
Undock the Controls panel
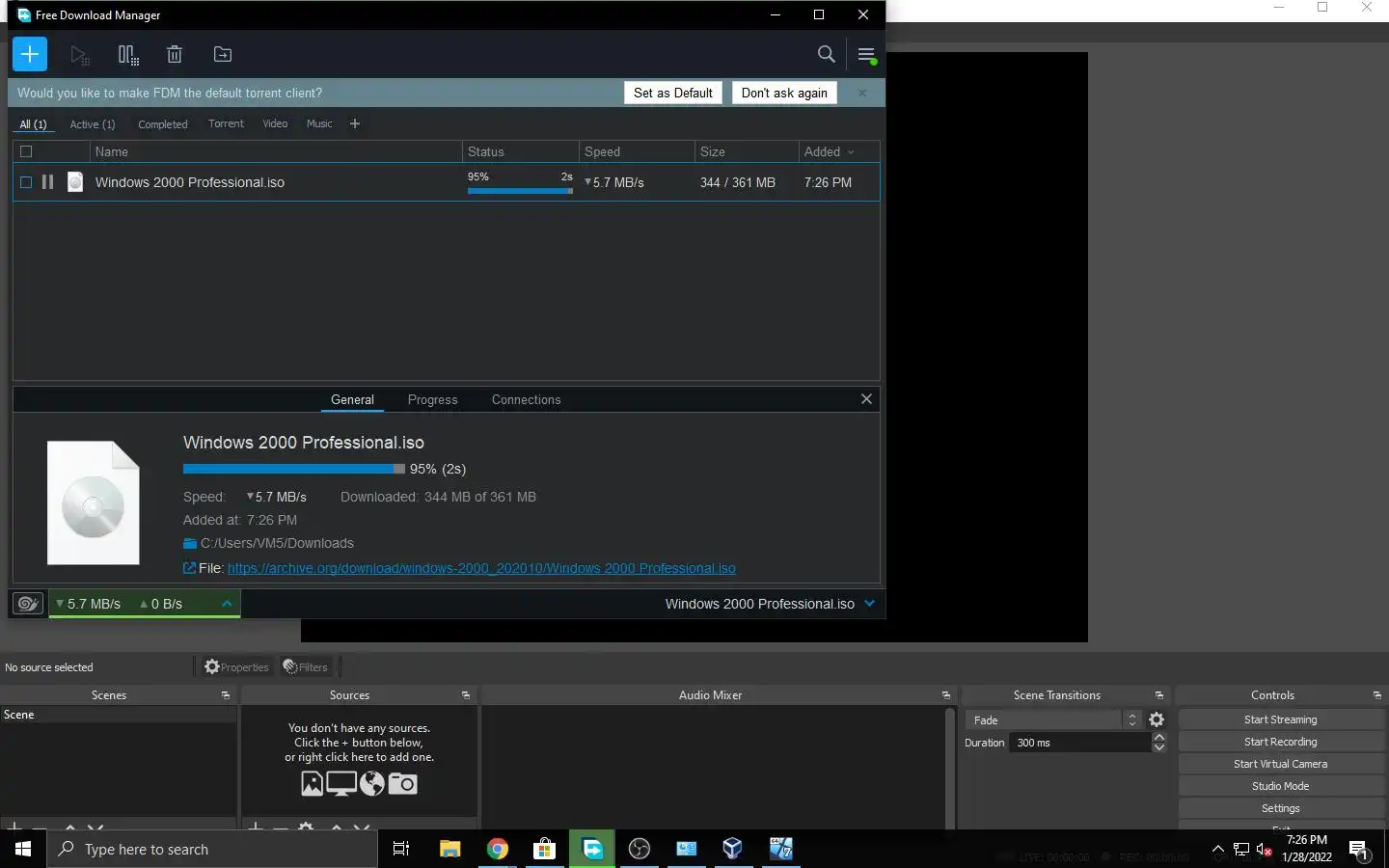(x=1377, y=695)
